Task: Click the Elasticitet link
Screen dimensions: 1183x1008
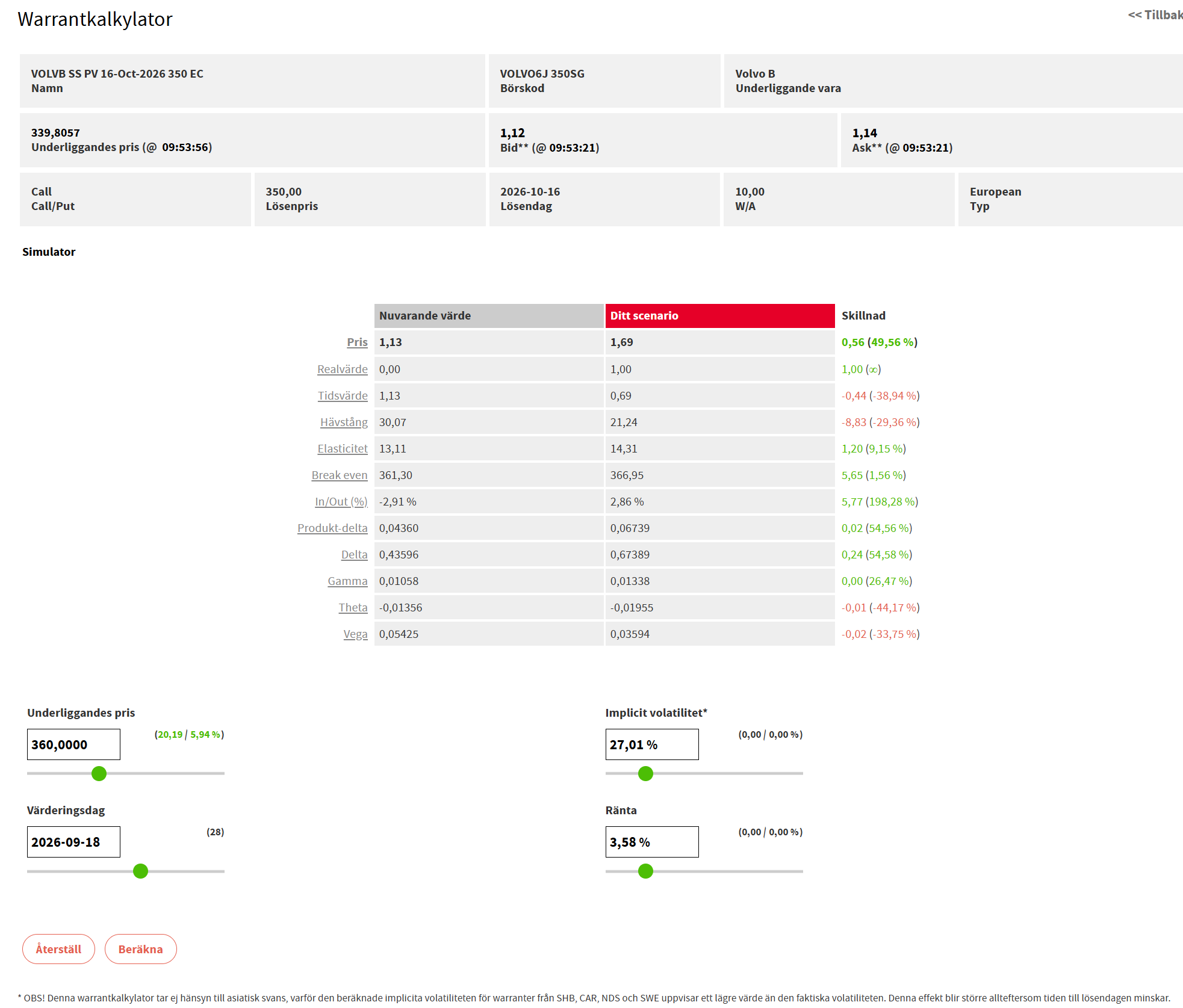Action: (343, 448)
